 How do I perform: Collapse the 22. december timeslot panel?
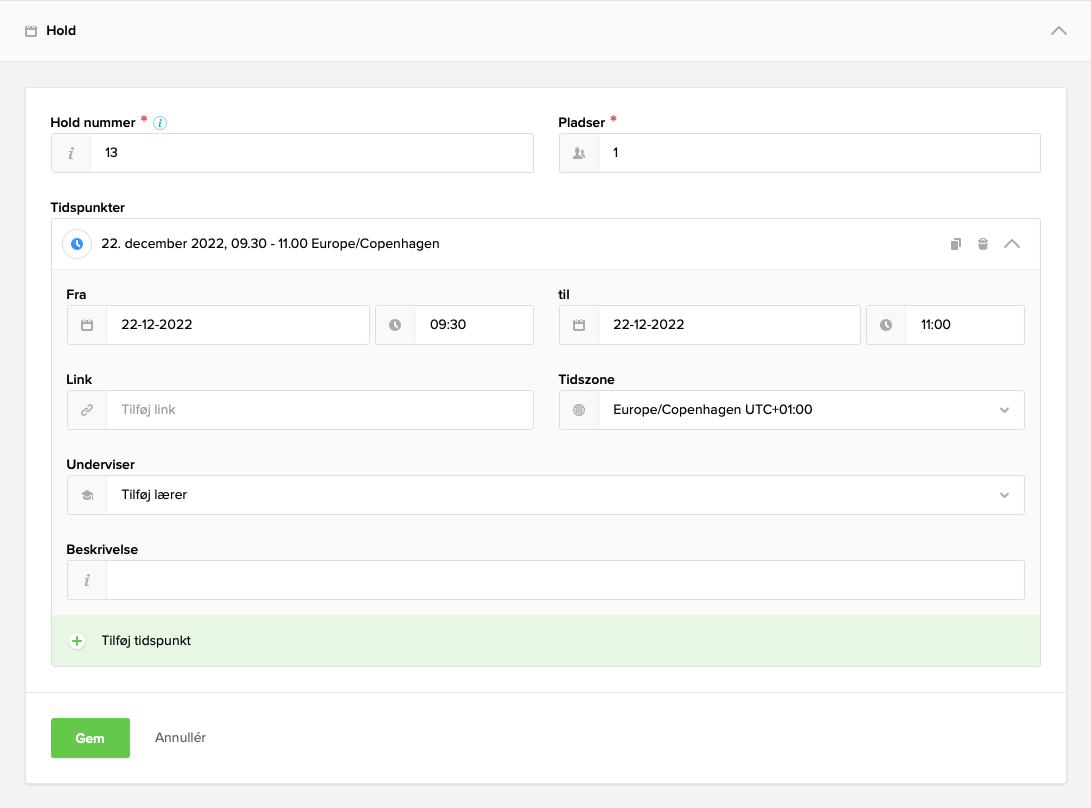point(1012,244)
